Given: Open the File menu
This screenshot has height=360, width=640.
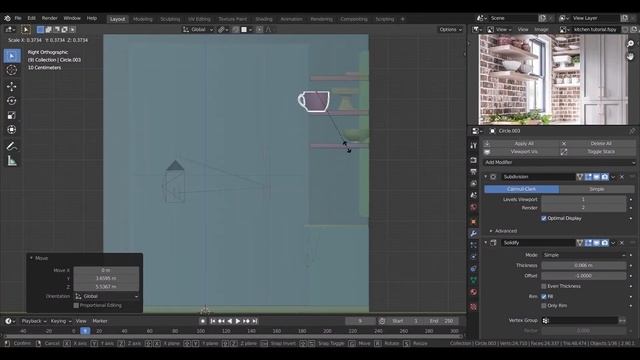Looking at the screenshot, I should (18, 18).
